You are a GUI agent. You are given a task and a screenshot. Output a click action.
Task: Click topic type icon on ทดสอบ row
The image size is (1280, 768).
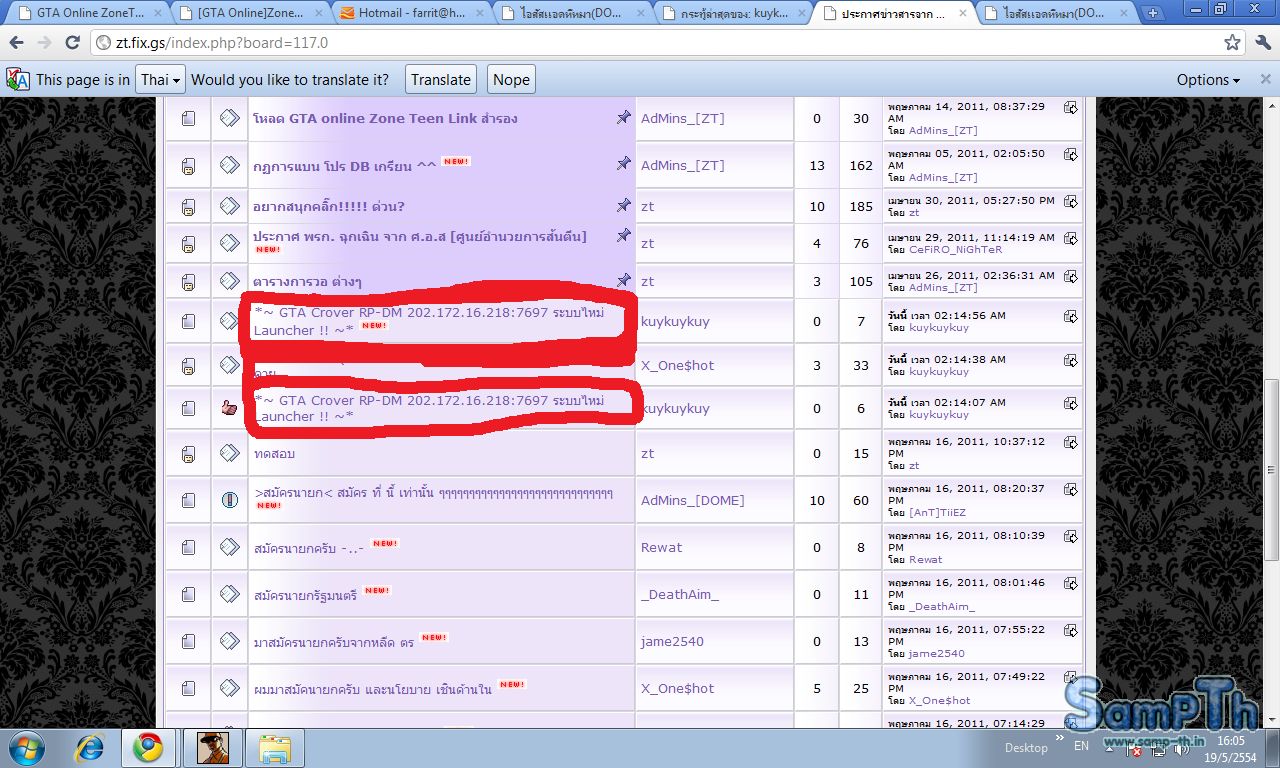[x=229, y=453]
